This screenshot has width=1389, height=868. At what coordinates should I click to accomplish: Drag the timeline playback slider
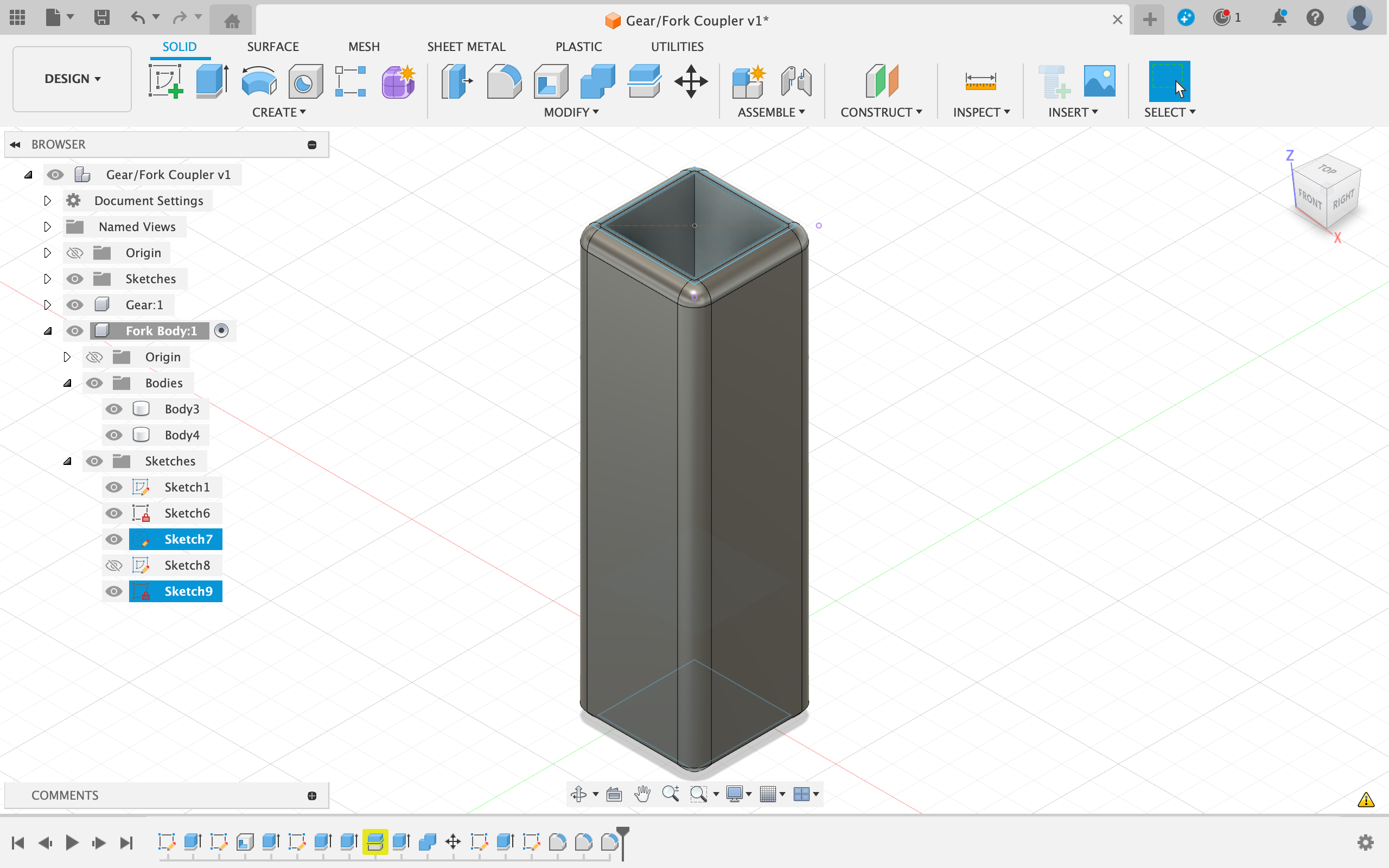tap(621, 841)
